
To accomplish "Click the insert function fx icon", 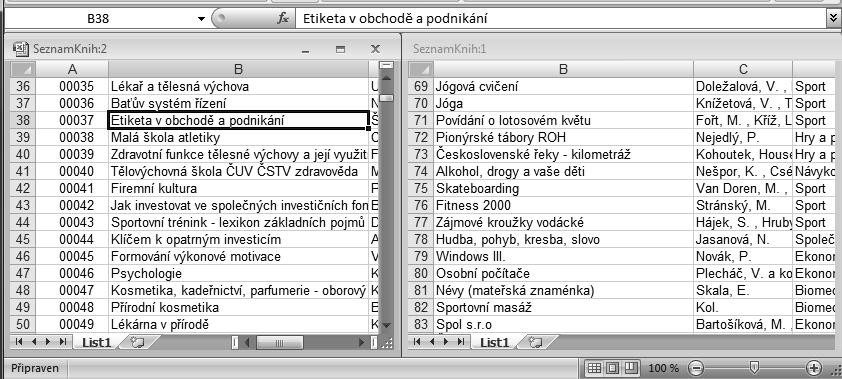I will coord(283,19).
